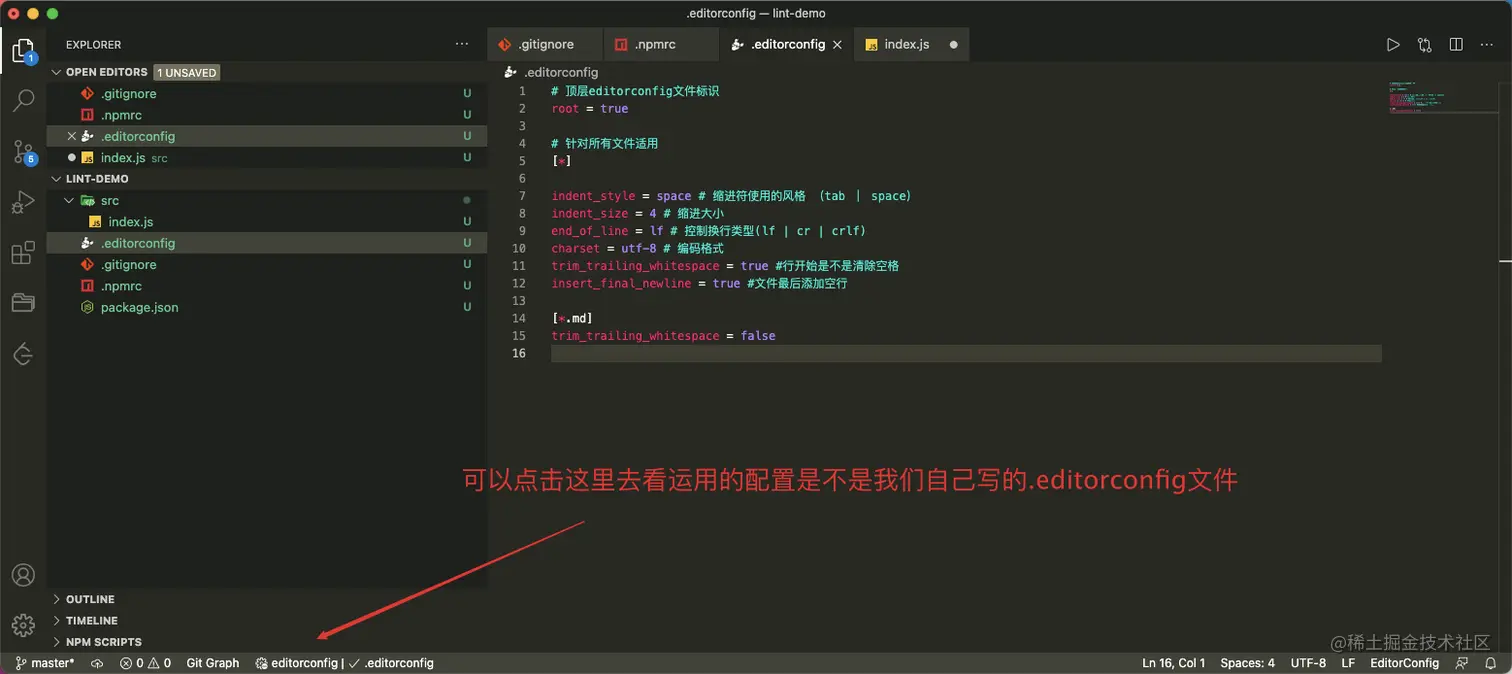Click line number 16 in gutter
Viewport: 1512px width, 674px height.
(519, 353)
